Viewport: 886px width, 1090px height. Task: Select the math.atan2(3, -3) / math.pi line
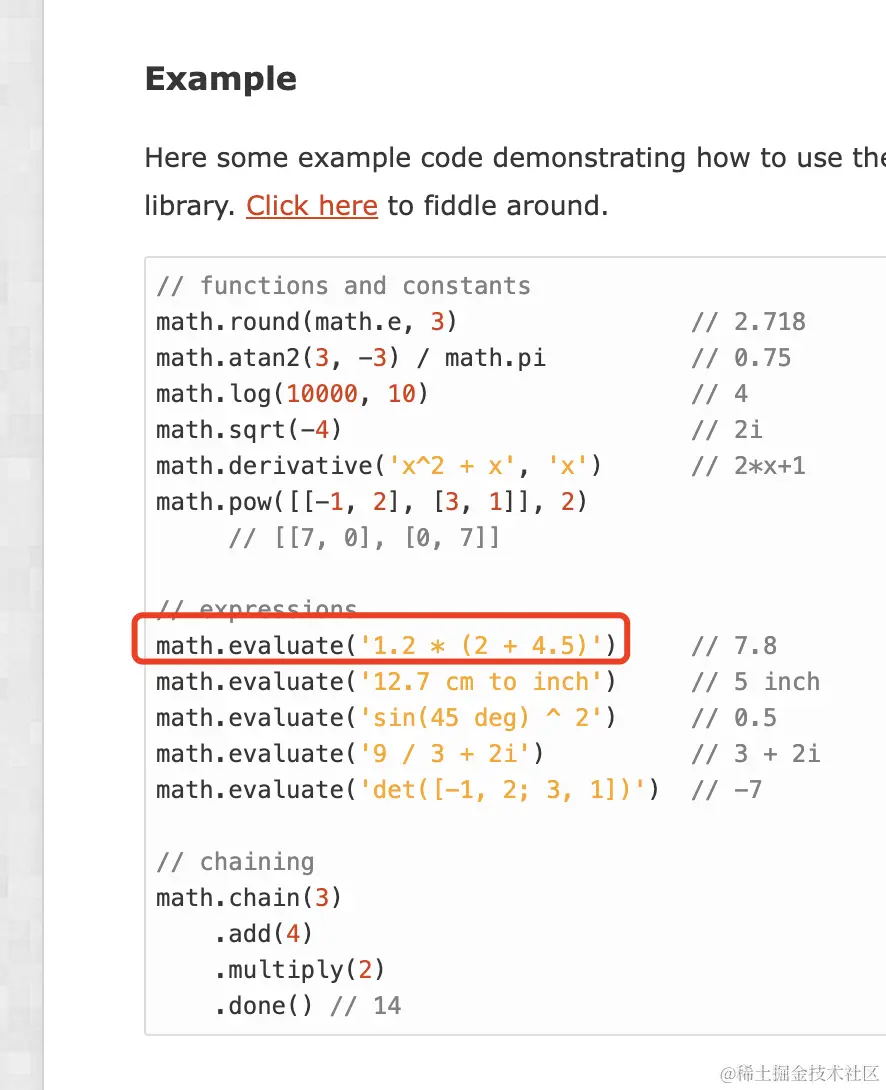[x=351, y=358]
